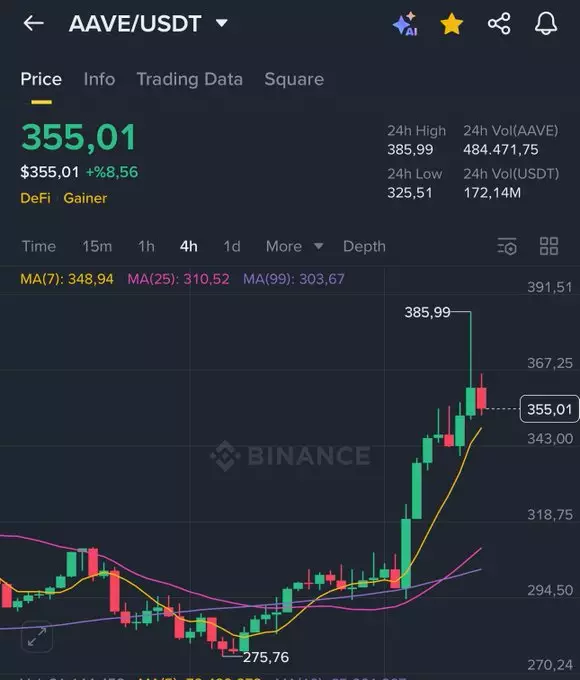This screenshot has height=680, width=580.
Task: Tap the large 355,01 price
Action: pyautogui.click(x=79, y=137)
